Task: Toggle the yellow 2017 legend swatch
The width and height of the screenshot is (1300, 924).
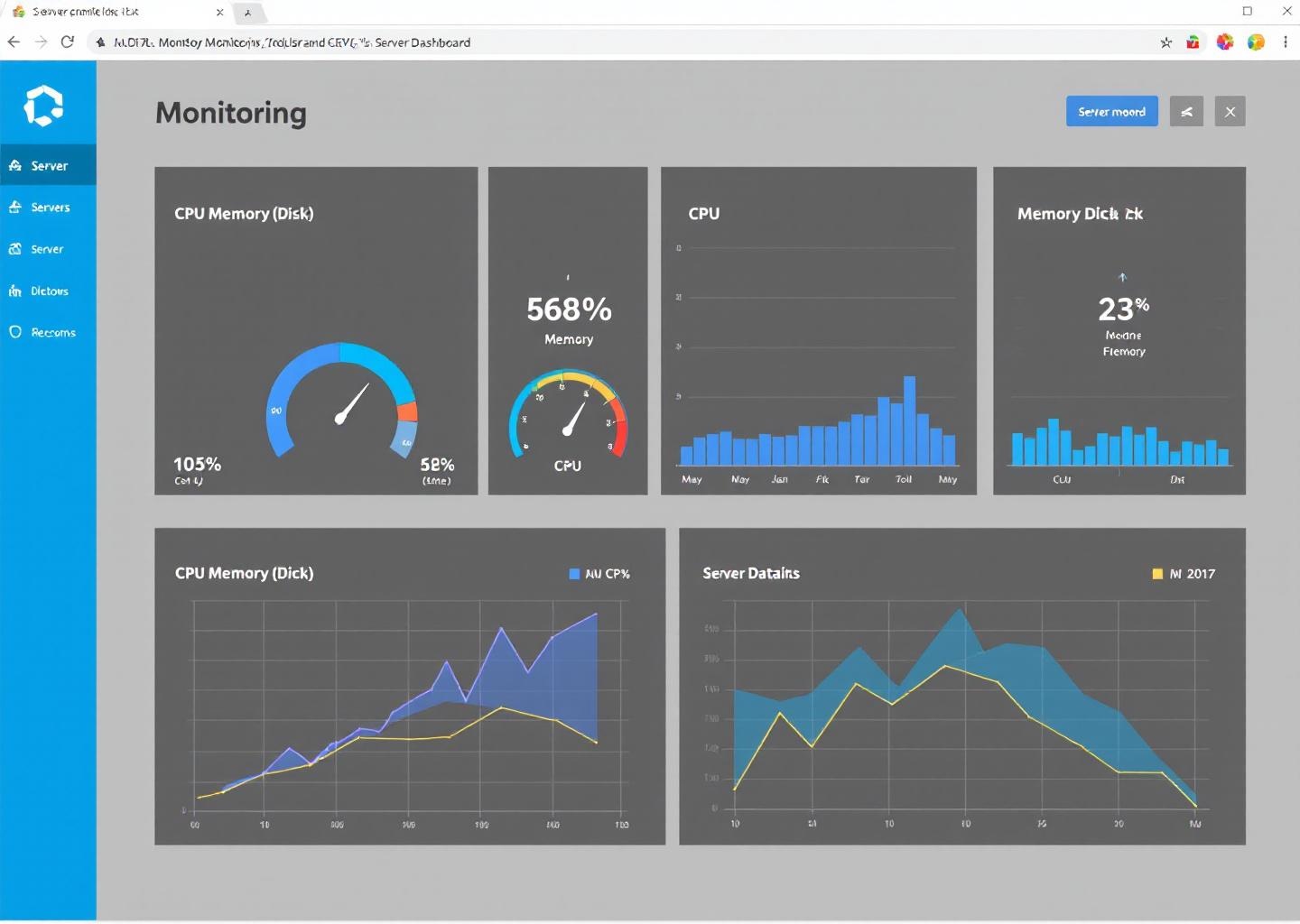Action: click(1157, 574)
